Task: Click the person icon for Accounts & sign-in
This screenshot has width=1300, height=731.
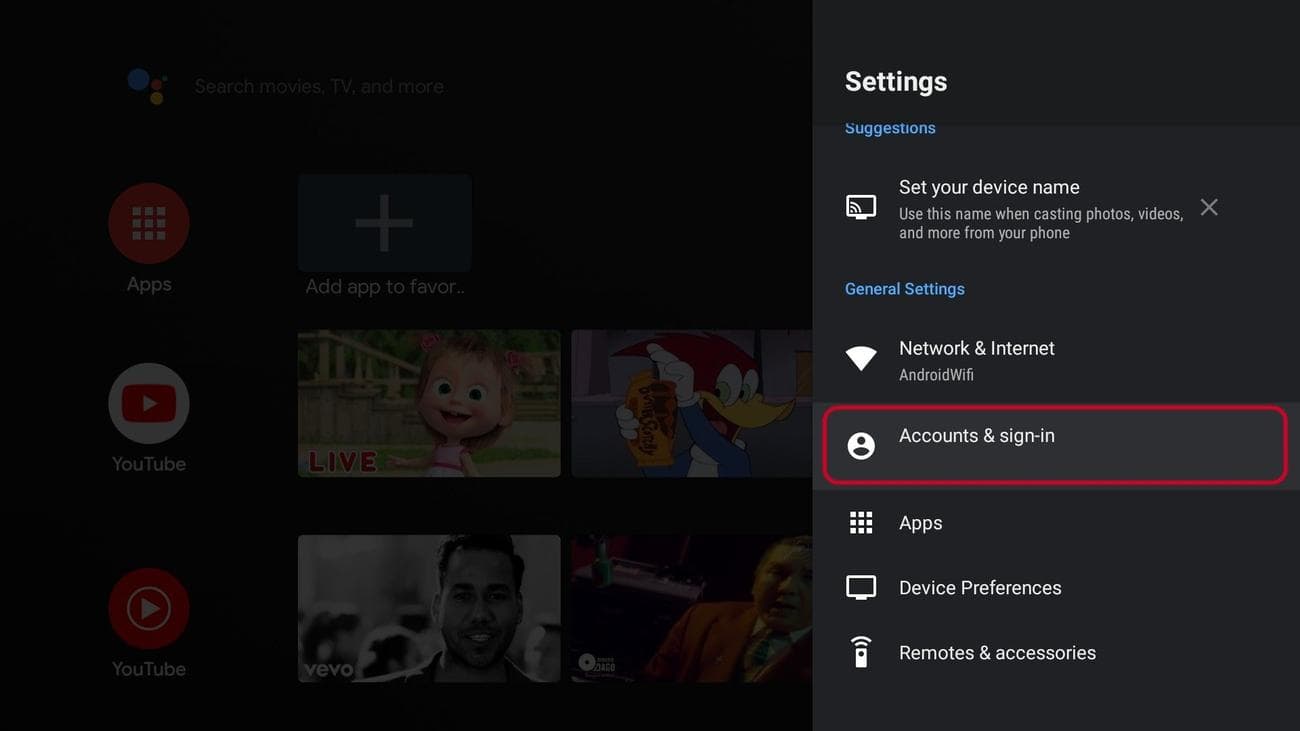Action: [x=861, y=445]
